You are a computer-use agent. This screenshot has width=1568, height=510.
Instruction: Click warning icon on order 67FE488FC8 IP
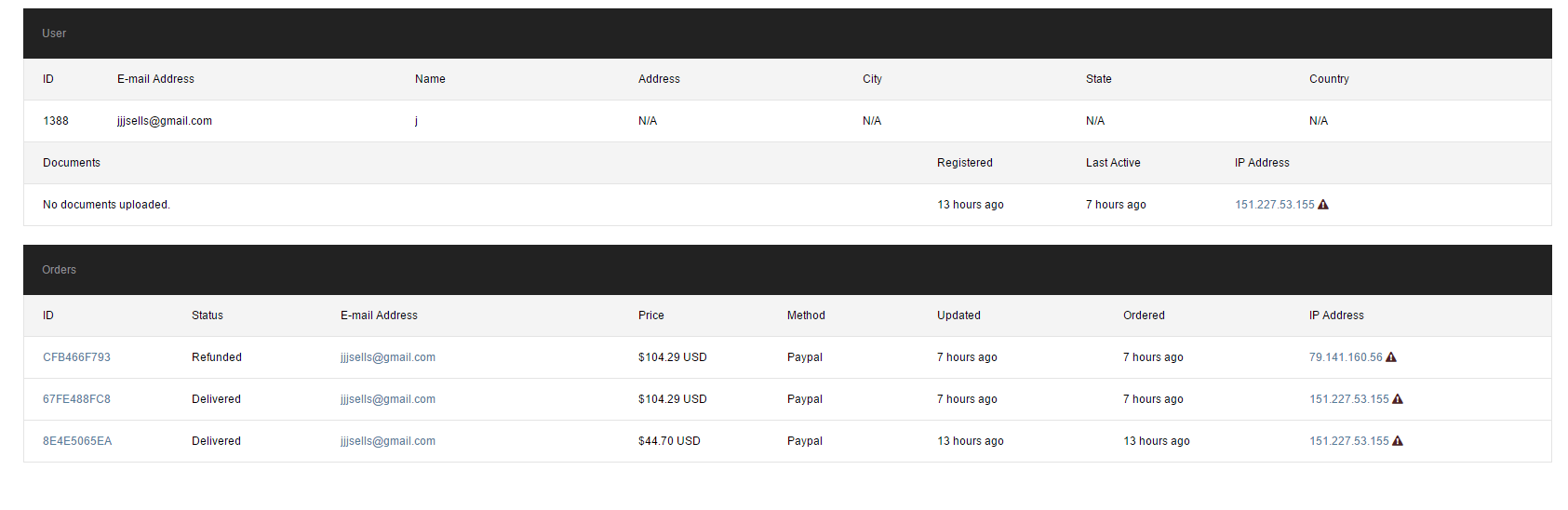(1398, 399)
